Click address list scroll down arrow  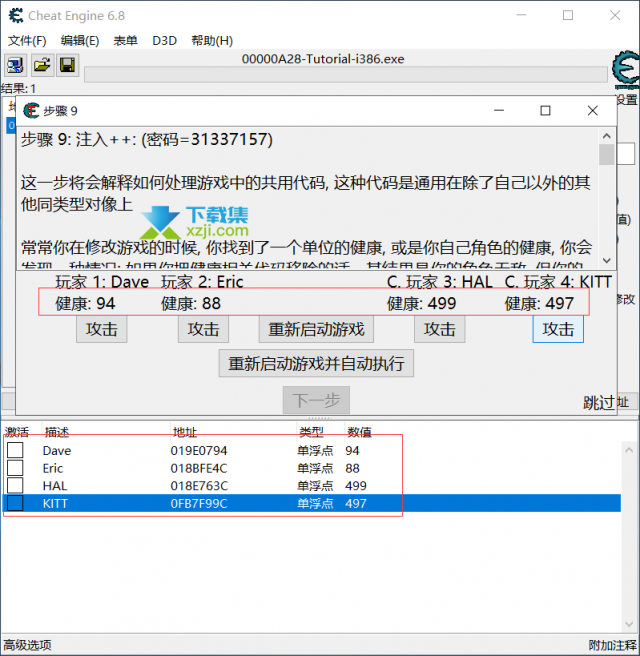pyautogui.click(x=629, y=624)
